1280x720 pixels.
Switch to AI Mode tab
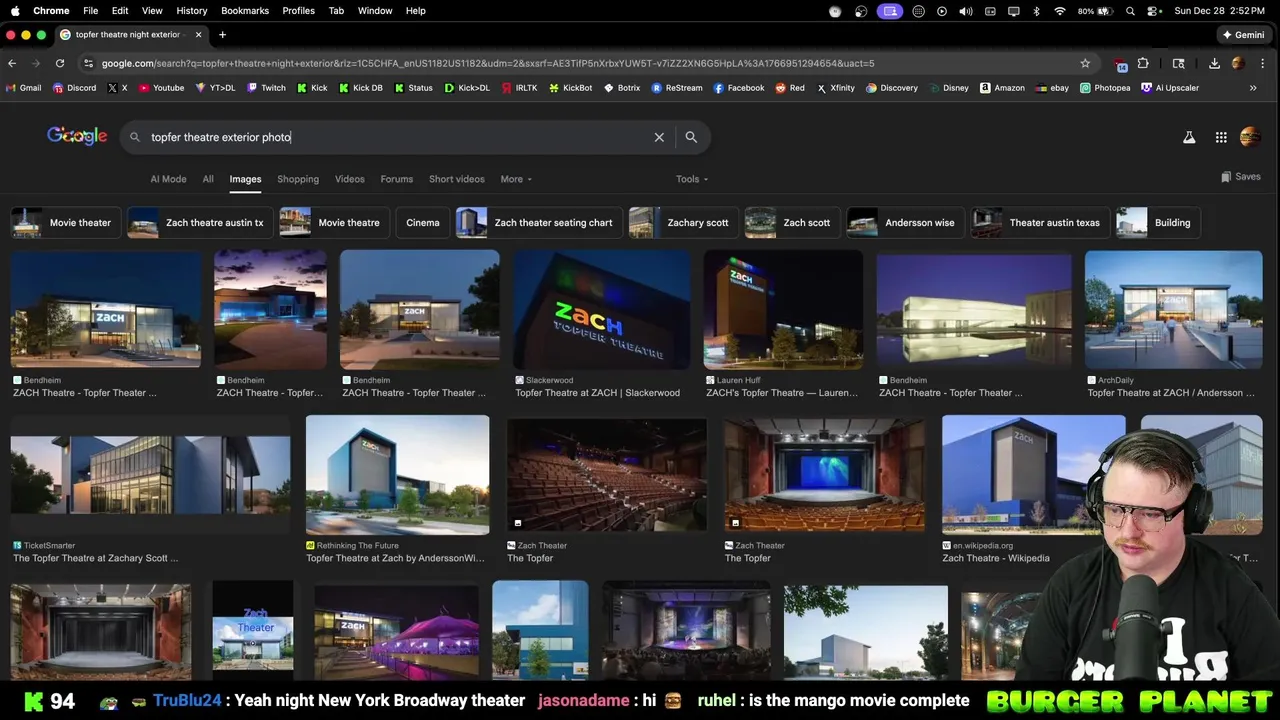tap(168, 179)
